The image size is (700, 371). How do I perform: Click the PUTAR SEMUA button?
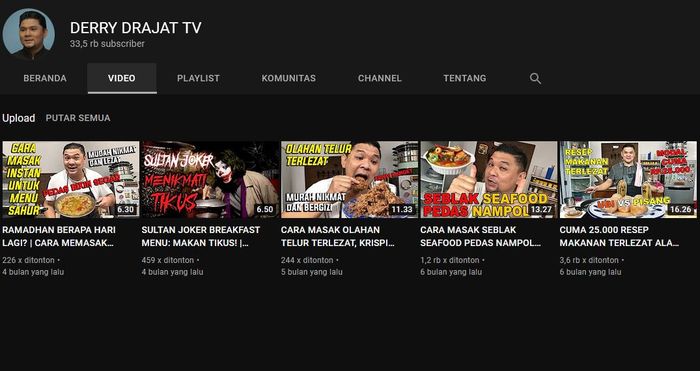(x=78, y=118)
